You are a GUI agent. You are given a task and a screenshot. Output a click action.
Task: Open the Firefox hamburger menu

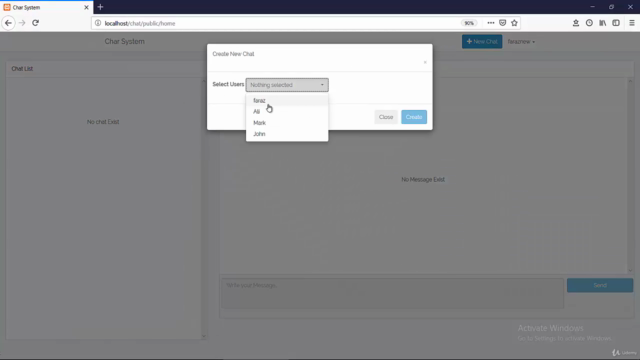tap(632, 23)
